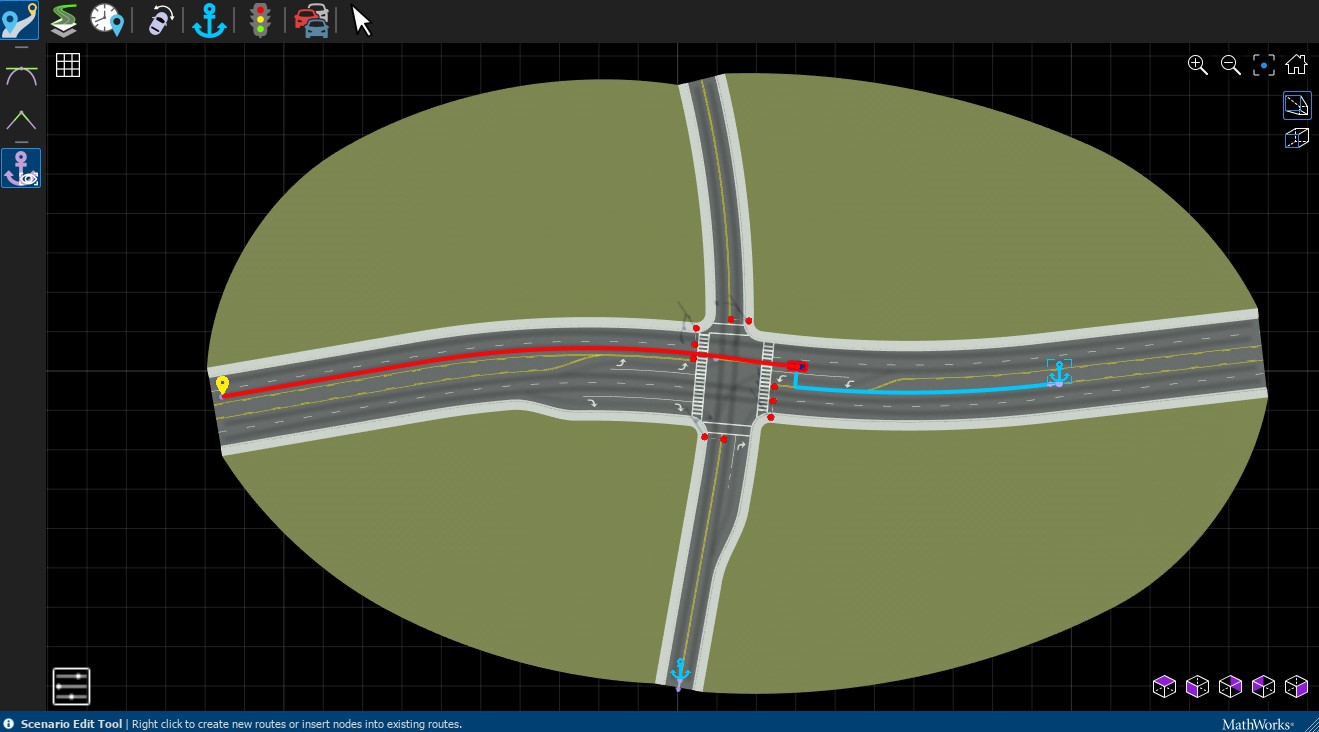Toggle the grid display button
Screen dimensions: 1319x732
(68, 66)
